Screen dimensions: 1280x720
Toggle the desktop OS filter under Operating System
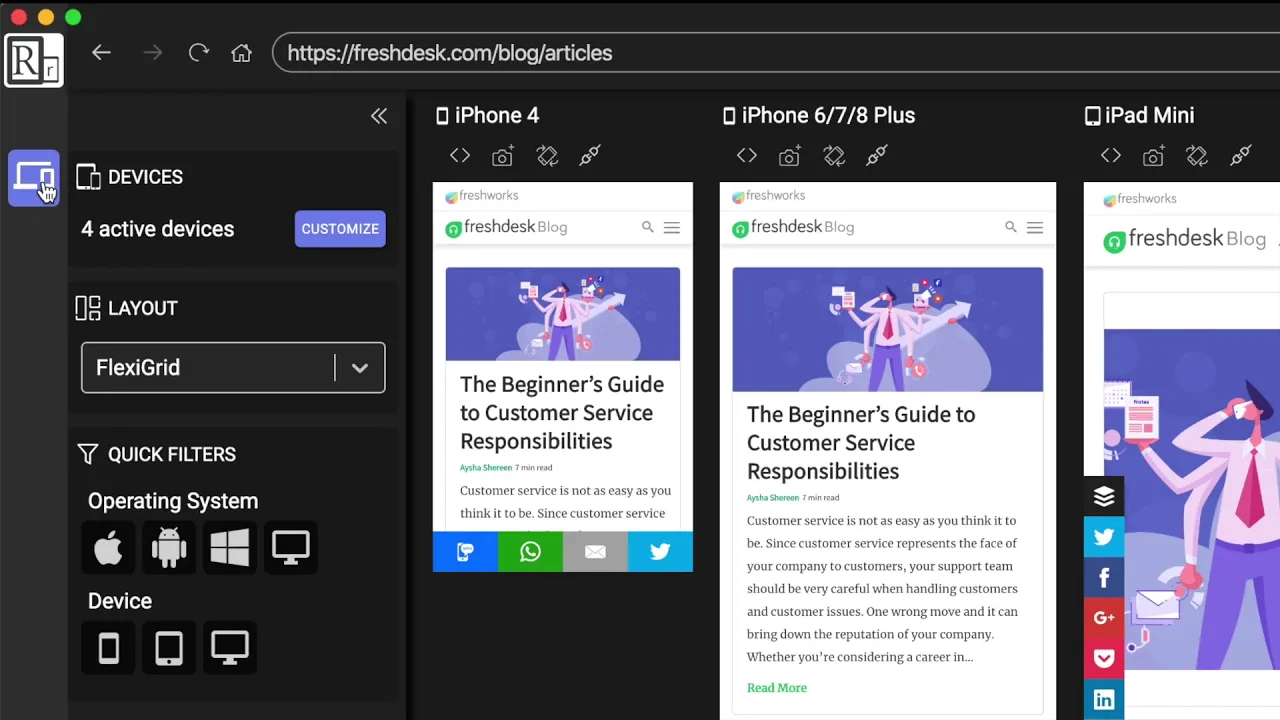pos(291,548)
